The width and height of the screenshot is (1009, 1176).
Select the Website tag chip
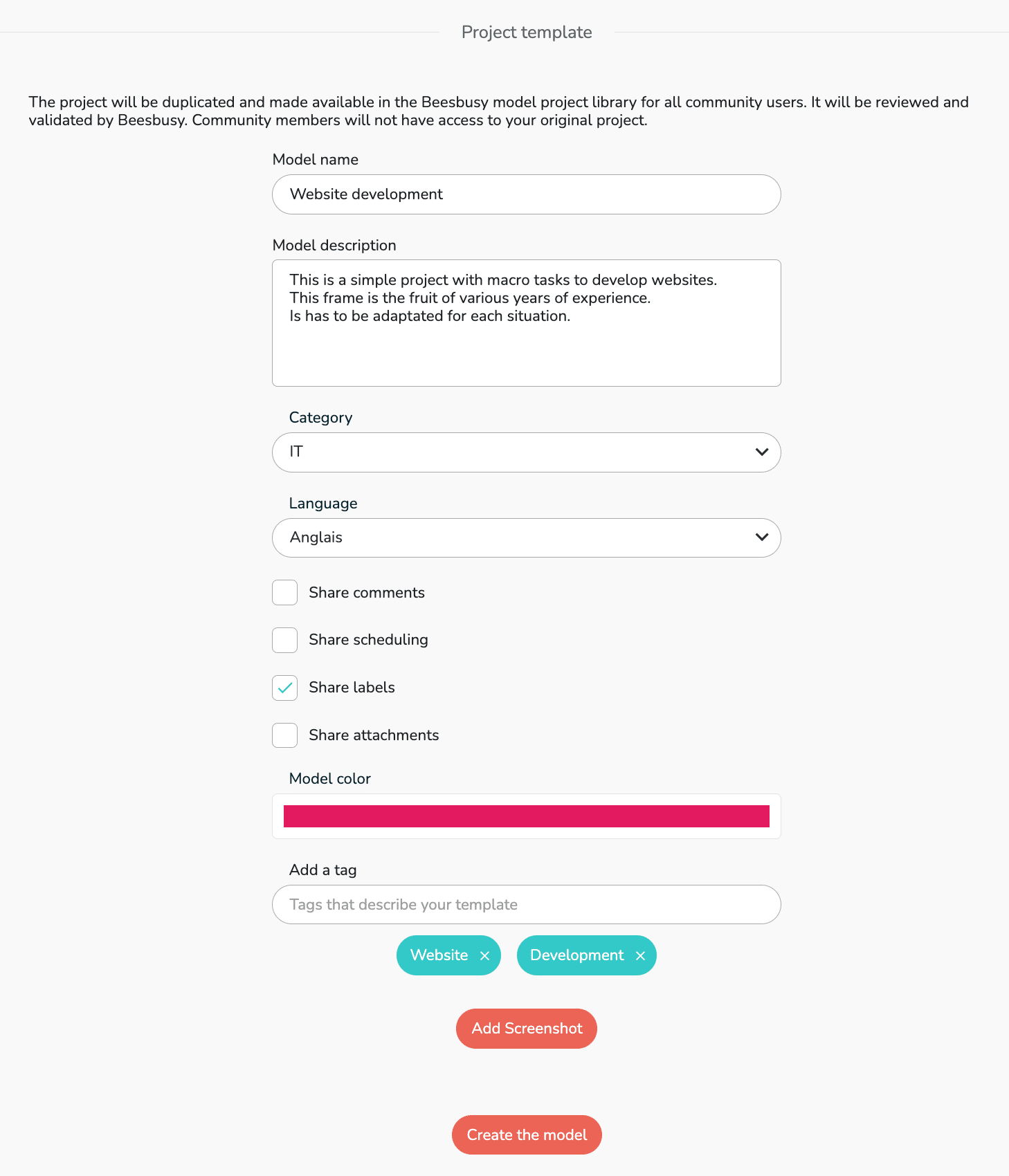click(439, 955)
